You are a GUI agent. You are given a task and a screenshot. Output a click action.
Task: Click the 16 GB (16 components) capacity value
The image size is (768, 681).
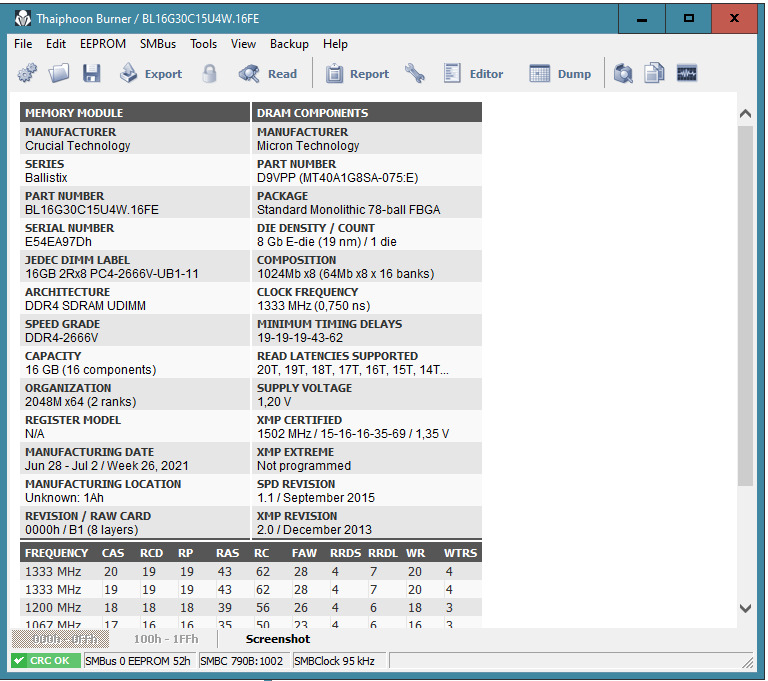91,370
